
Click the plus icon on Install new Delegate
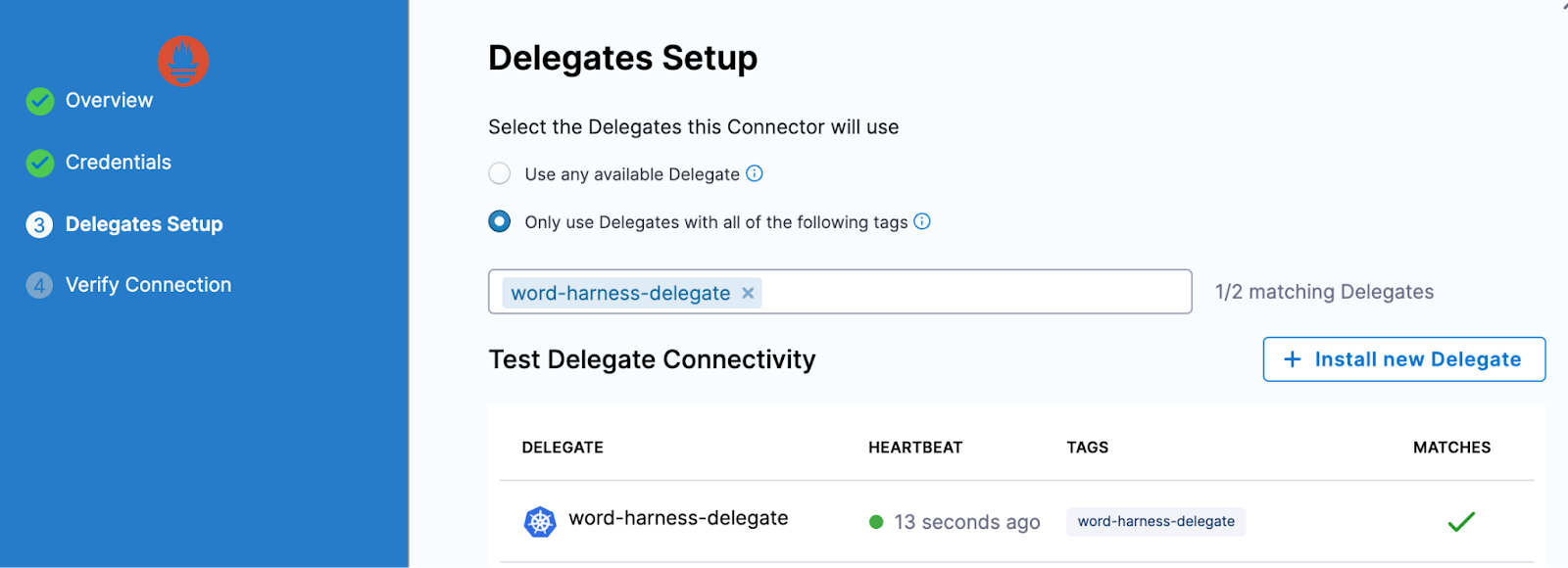[1294, 359]
